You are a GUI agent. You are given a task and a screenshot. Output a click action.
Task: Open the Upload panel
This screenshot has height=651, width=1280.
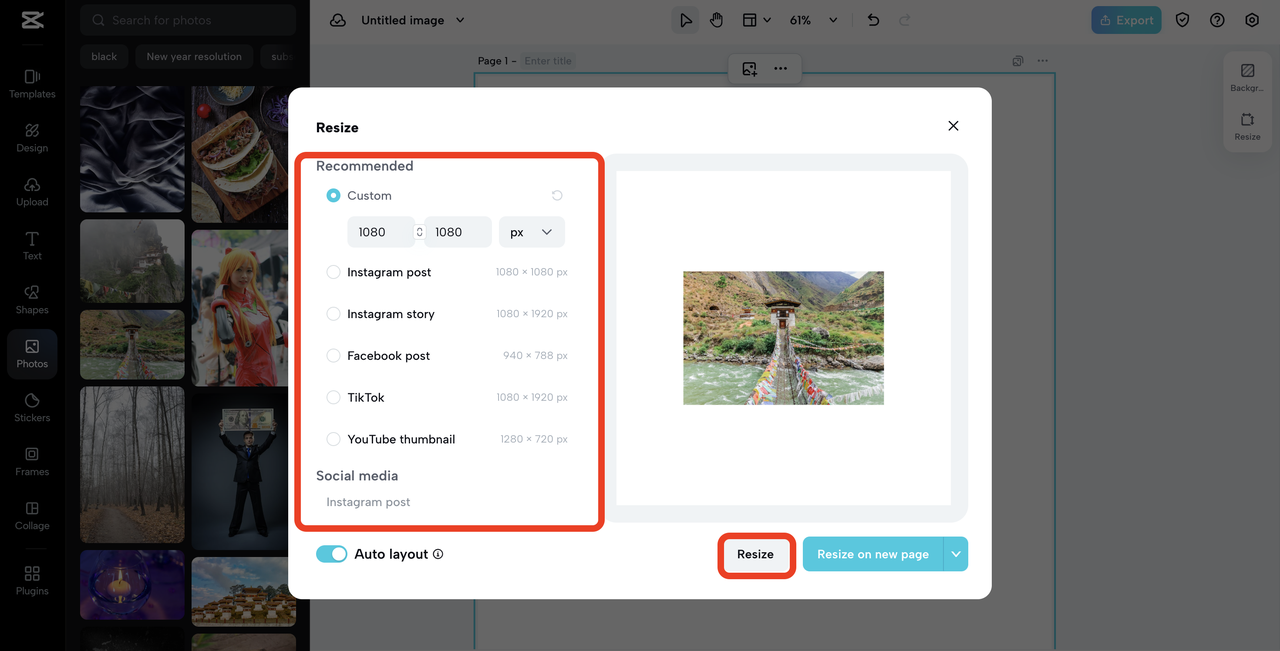tap(32, 192)
